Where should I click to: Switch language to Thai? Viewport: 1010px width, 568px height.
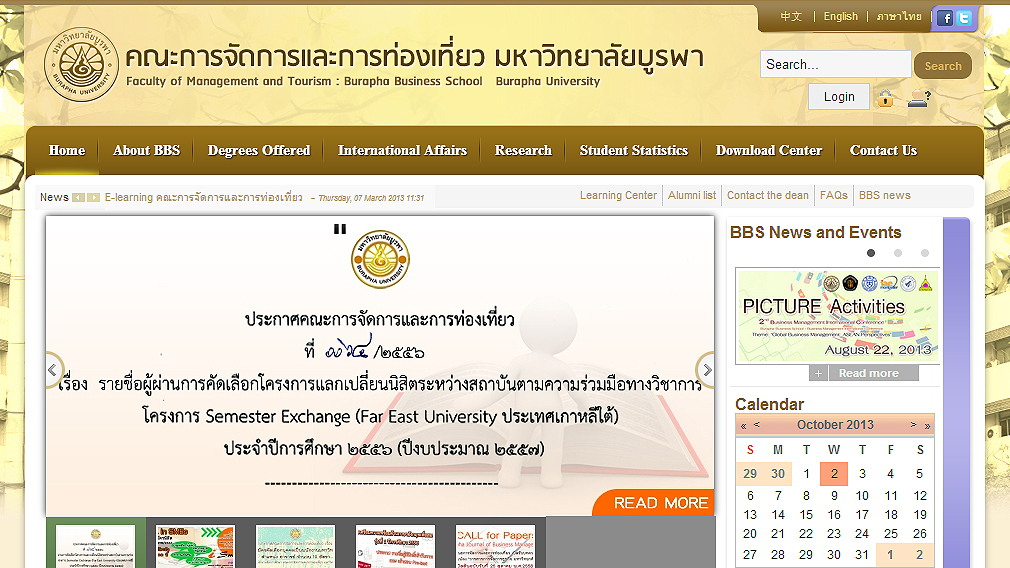coord(899,16)
